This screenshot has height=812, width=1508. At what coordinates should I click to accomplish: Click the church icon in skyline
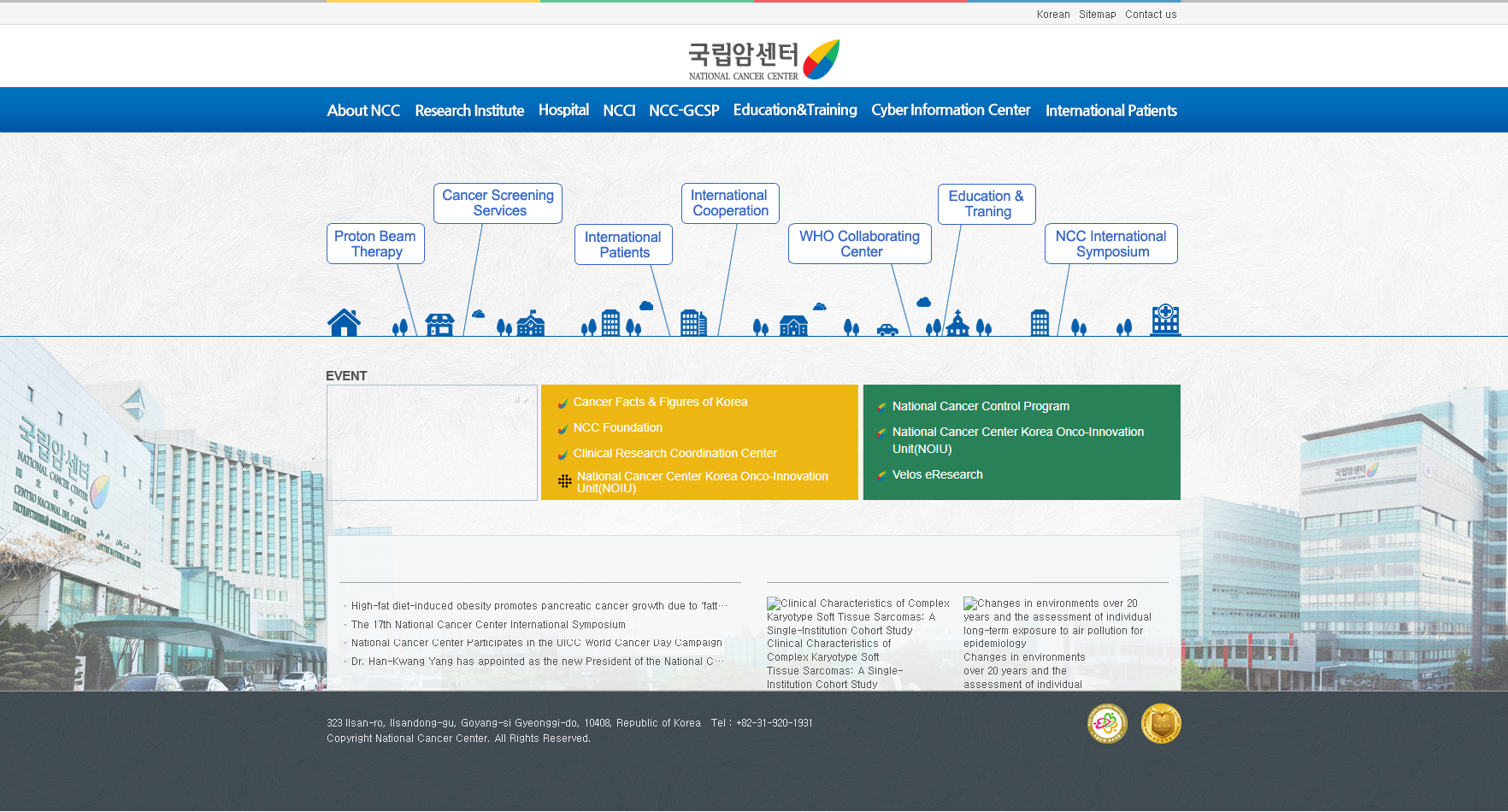(x=957, y=323)
